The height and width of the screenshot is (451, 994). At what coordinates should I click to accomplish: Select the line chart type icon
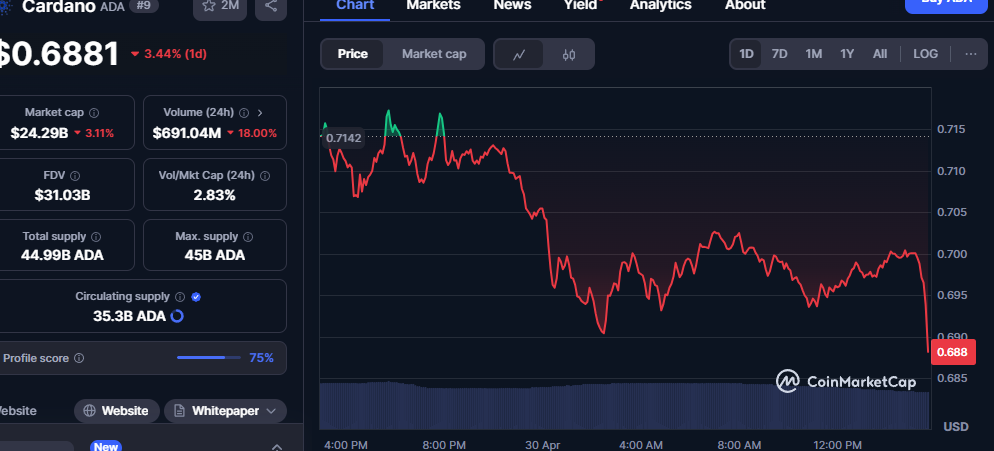click(x=519, y=55)
